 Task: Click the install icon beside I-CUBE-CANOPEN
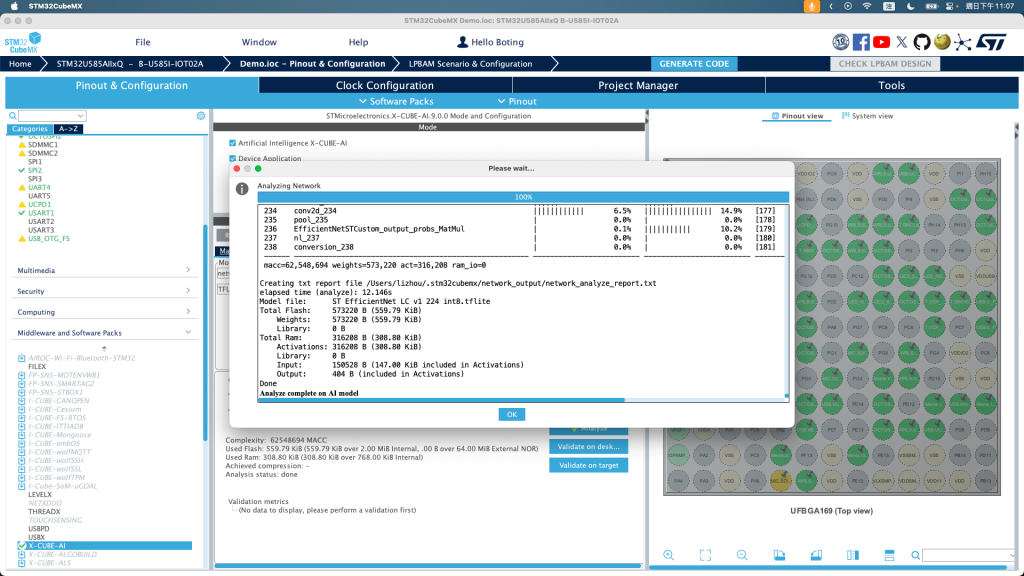tap(22, 401)
